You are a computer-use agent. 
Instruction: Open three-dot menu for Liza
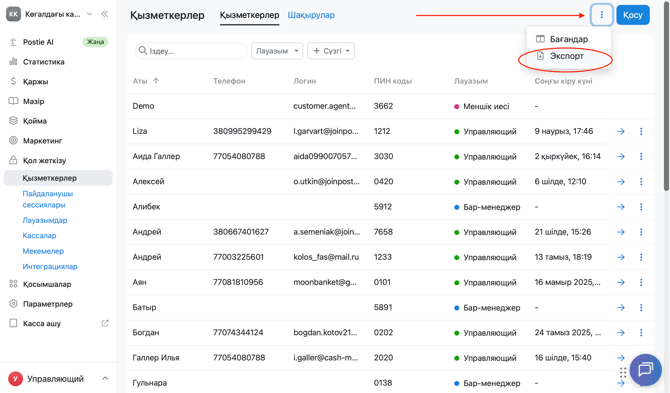[x=641, y=131]
